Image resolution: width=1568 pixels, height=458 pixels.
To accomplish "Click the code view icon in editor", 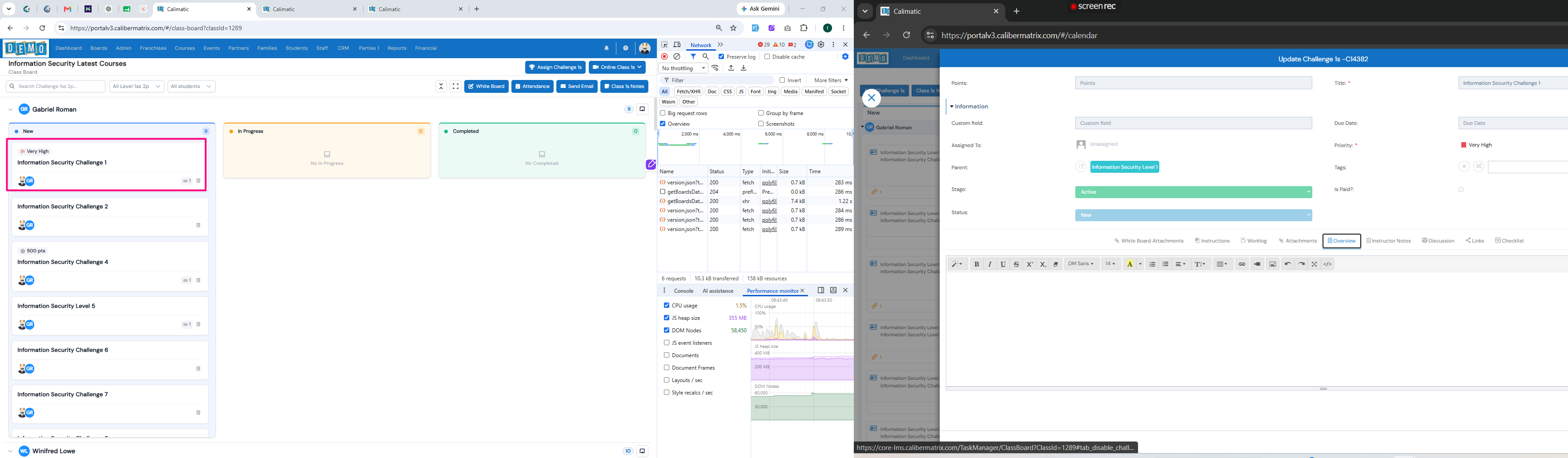I will [1327, 264].
